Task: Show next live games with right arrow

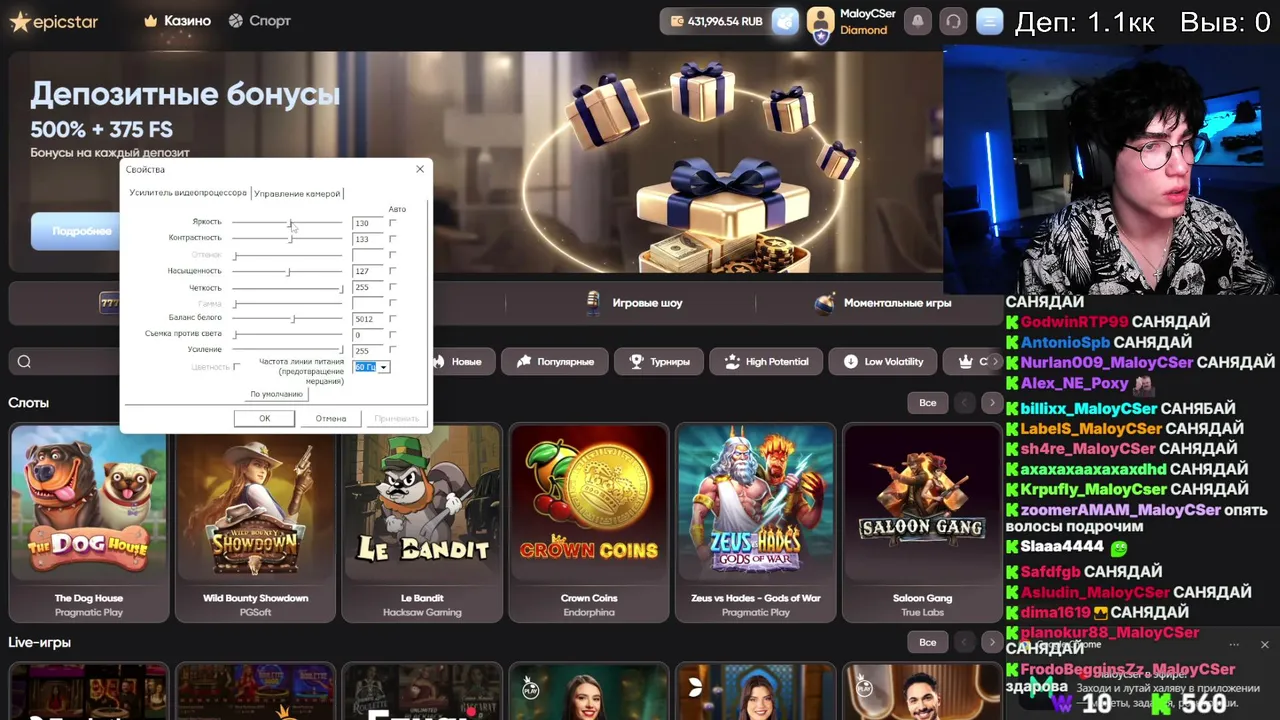Action: point(991,642)
